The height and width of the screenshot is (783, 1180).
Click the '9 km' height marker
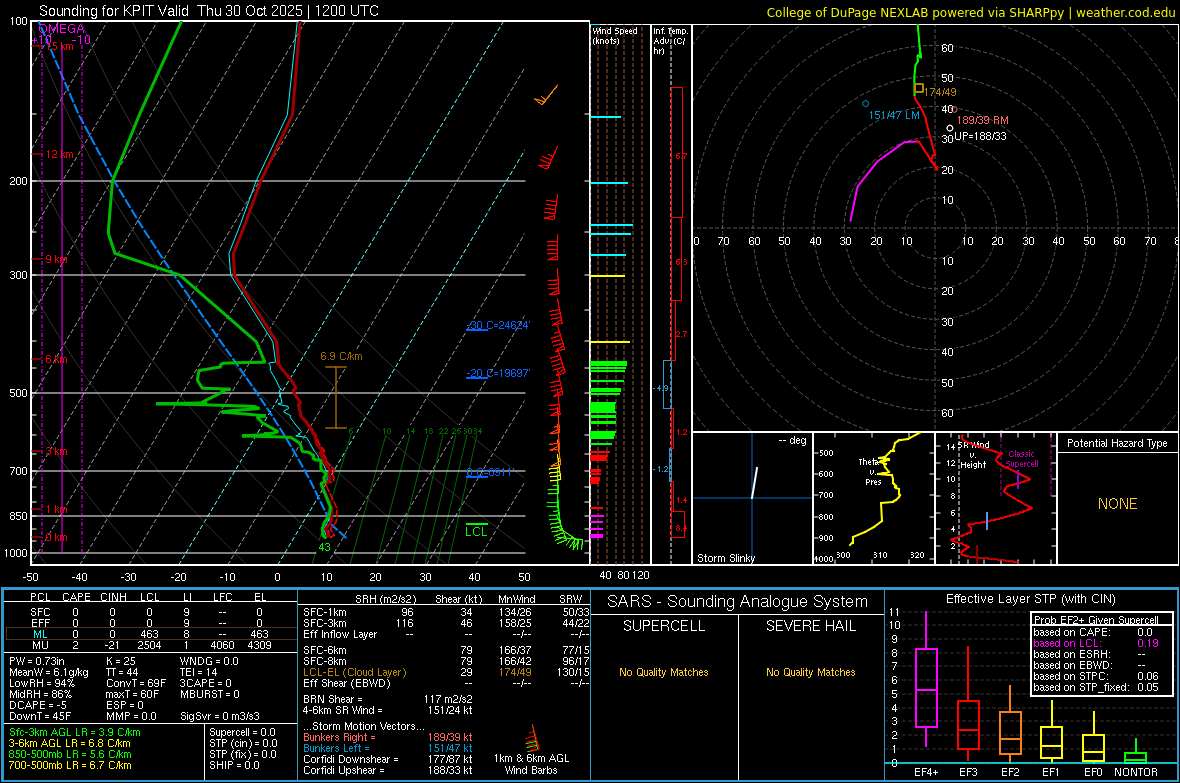tap(56, 259)
